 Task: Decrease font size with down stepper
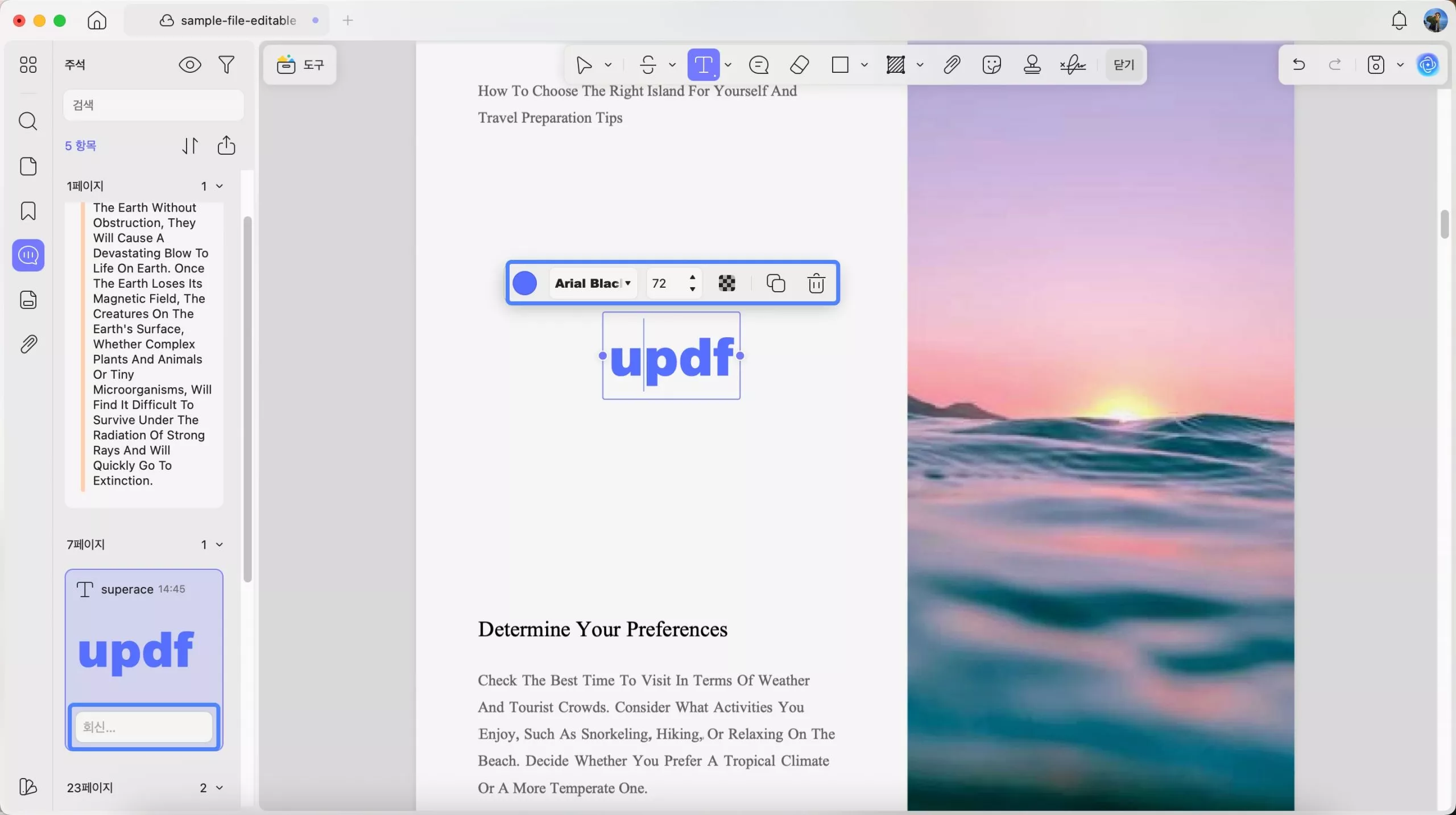tap(692, 289)
